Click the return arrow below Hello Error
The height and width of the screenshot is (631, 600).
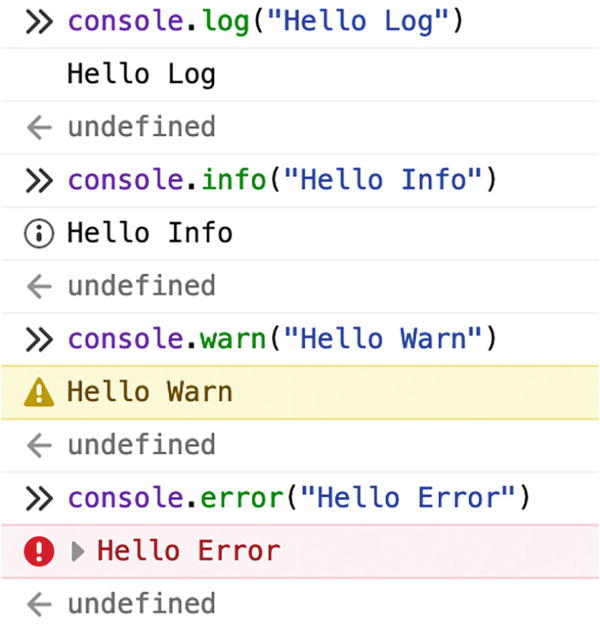[37, 604]
